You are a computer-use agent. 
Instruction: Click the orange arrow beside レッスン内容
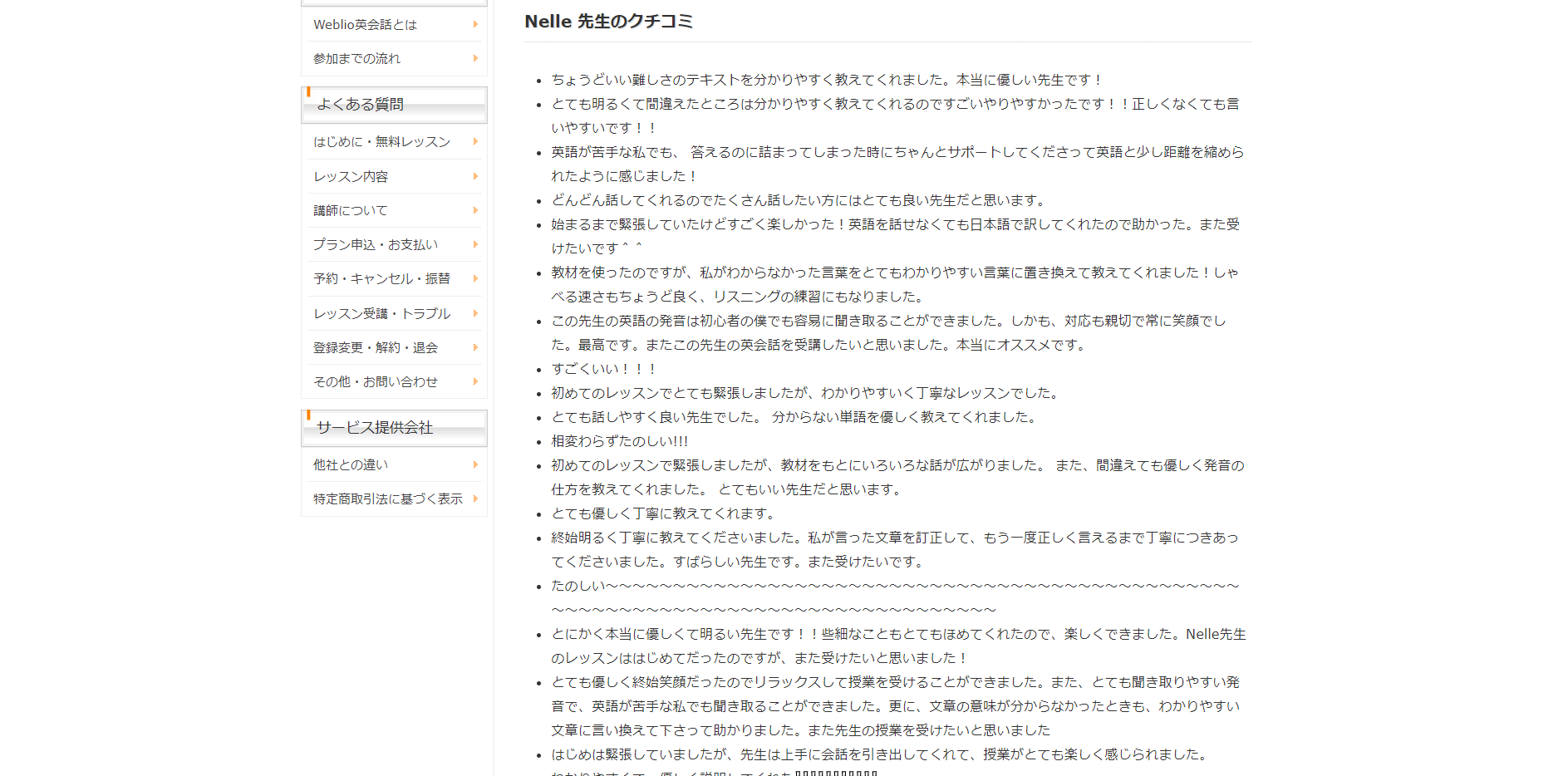coord(475,177)
